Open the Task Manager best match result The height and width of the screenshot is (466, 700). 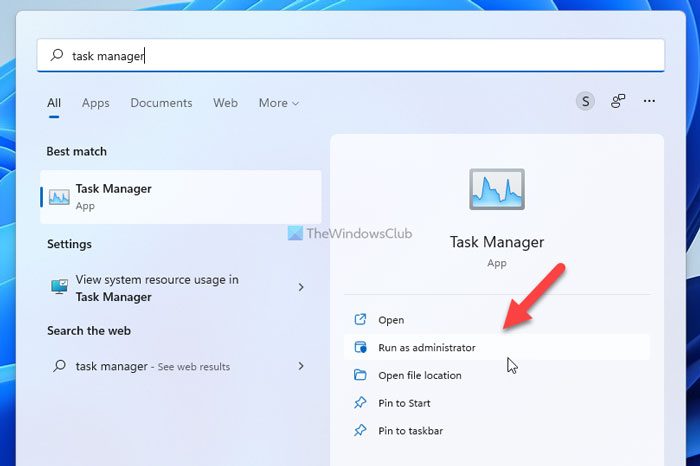pos(181,197)
